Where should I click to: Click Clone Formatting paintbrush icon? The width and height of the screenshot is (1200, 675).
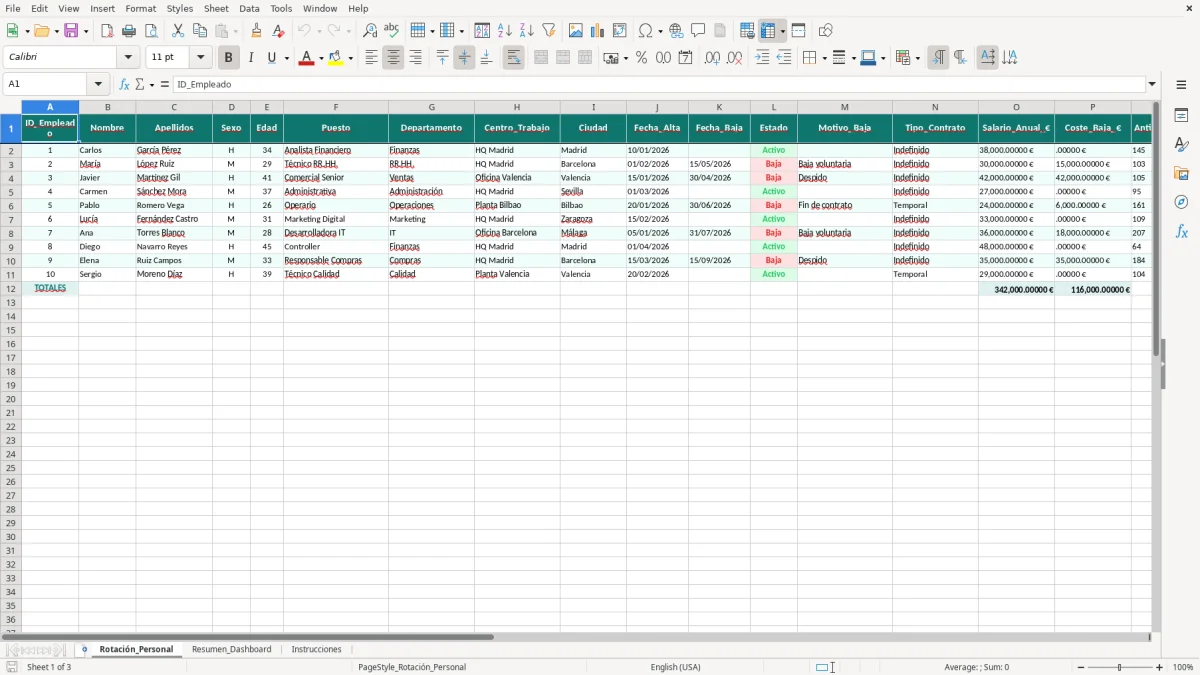point(257,31)
